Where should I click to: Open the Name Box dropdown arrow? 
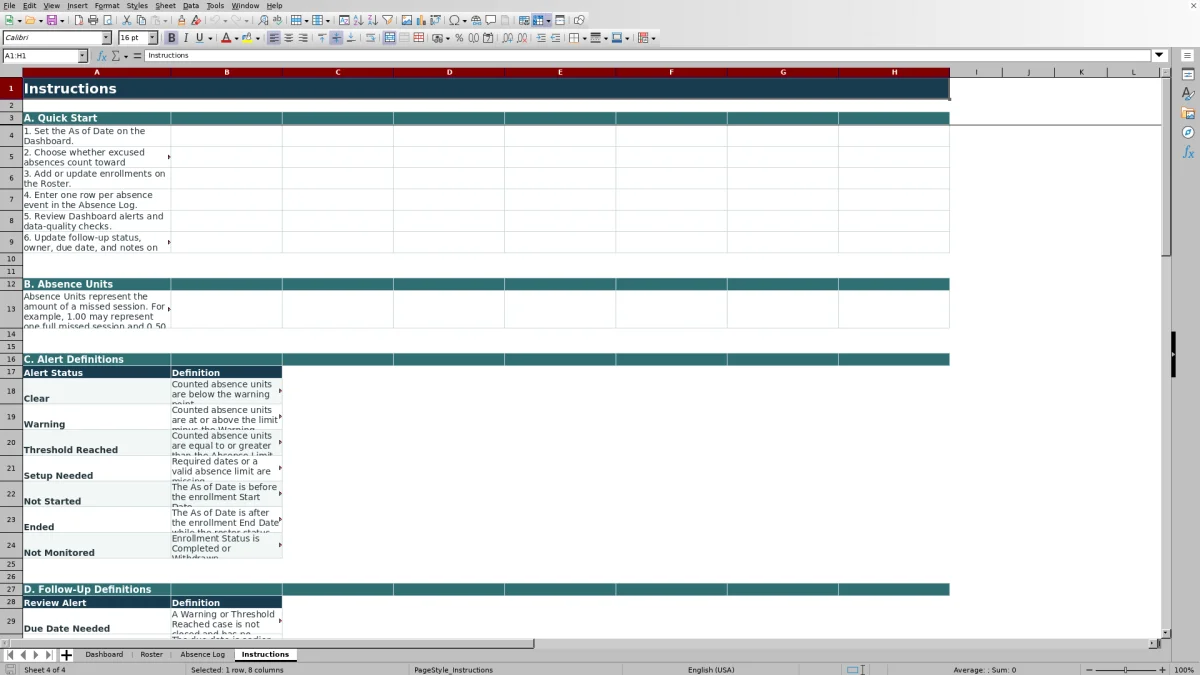[x=82, y=56]
